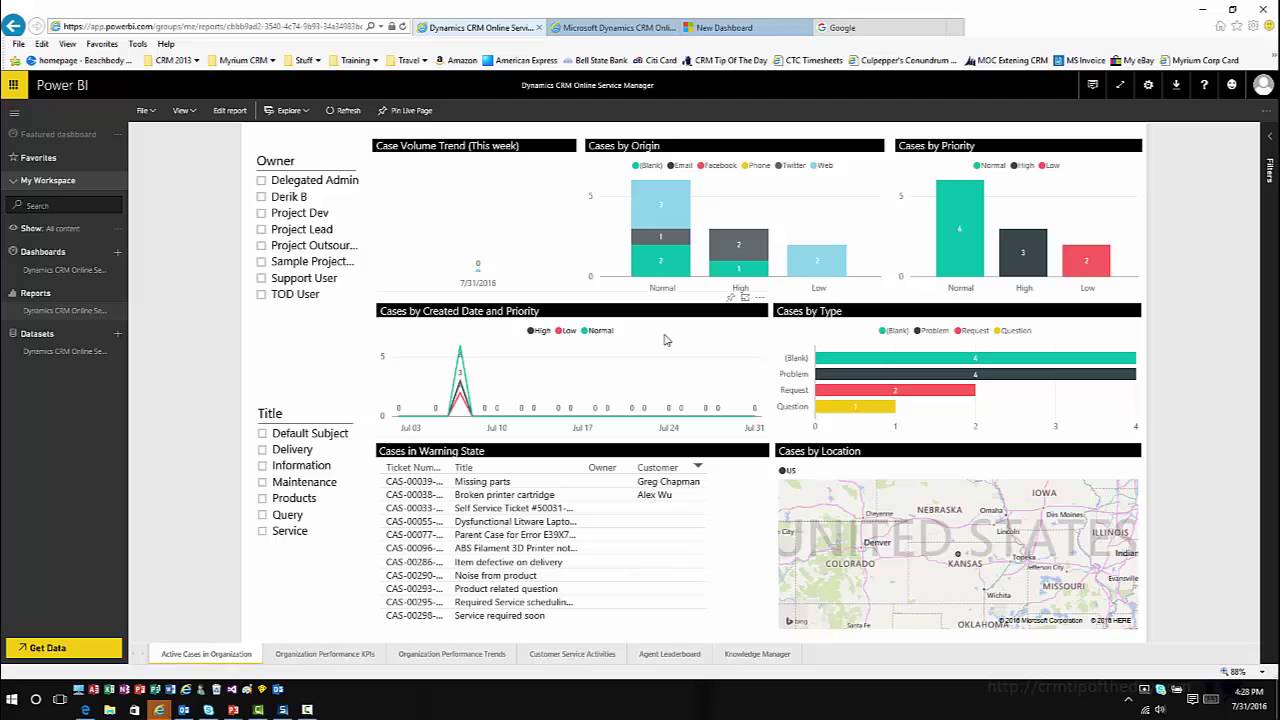Click the sidebar Search field
Viewport: 1280px width, 720px height.
click(x=65, y=205)
